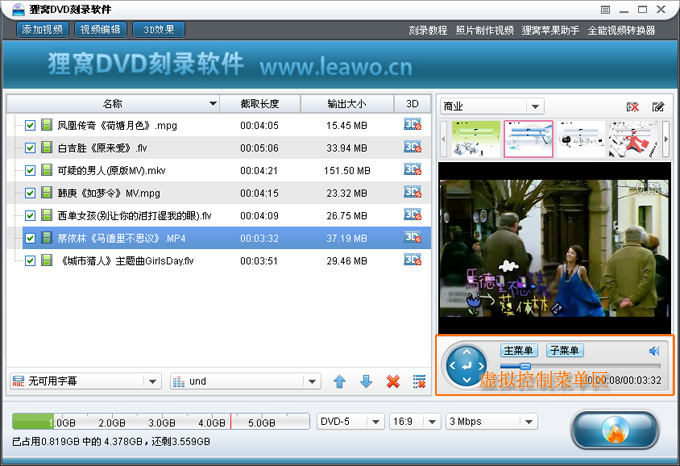Uncheck 《城市猎人》主题曲GirlsDay.flv checkbox
Viewport: 680px width, 466px height.
30,261
